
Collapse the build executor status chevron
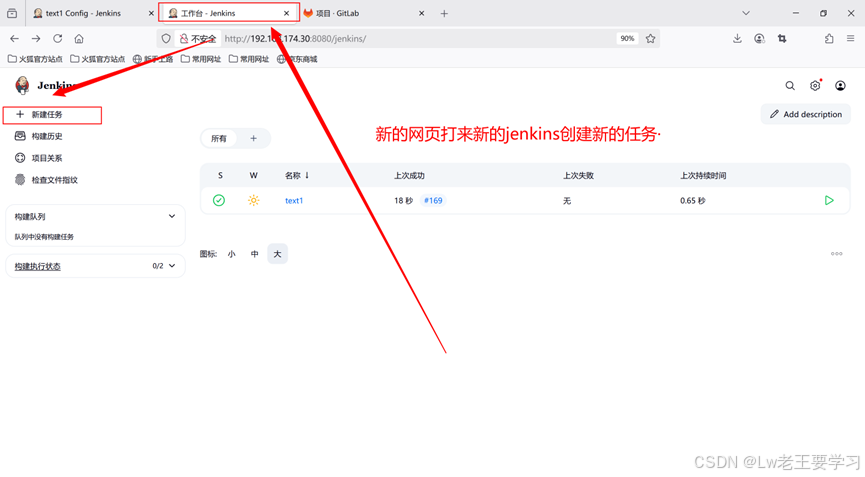(172, 266)
